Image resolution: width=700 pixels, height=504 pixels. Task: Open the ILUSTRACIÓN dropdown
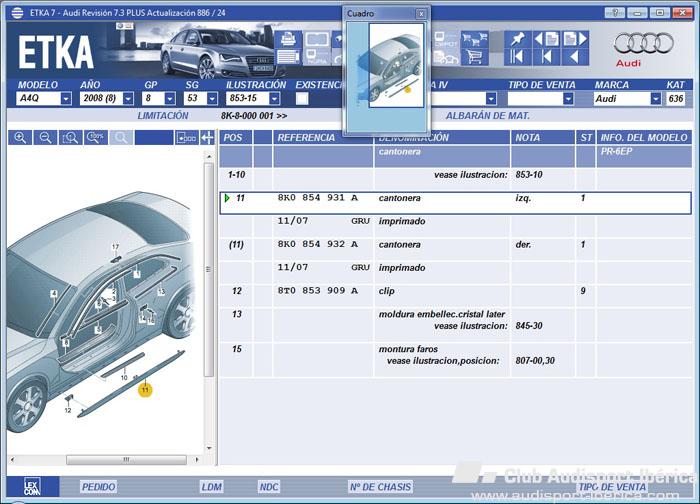tap(275, 98)
